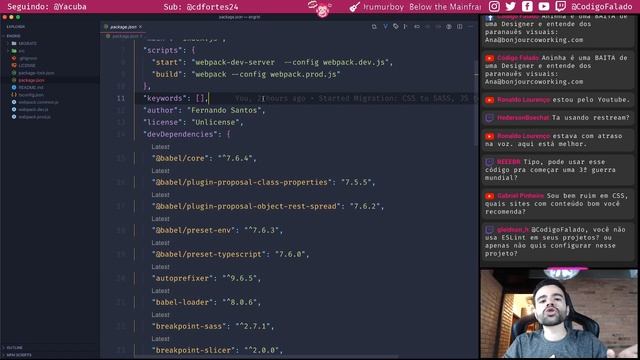Click the @babel/plugin-proposal-class-properties line
Screen dimensions: 640x360
[264, 182]
